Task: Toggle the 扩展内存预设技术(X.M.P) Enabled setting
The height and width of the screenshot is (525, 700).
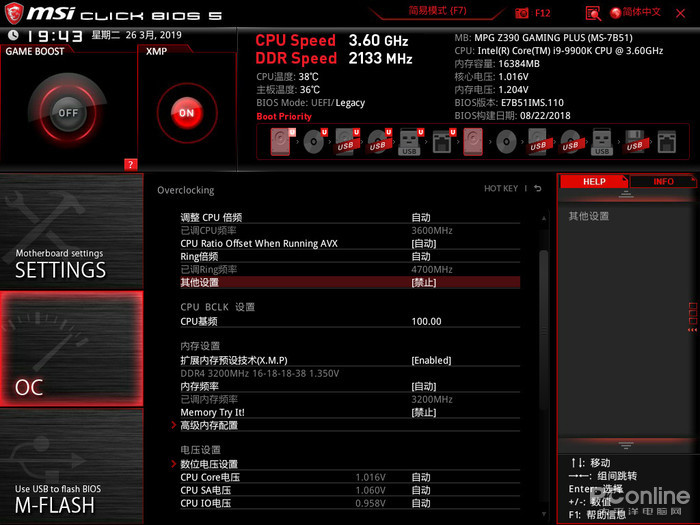Action: pos(431,360)
